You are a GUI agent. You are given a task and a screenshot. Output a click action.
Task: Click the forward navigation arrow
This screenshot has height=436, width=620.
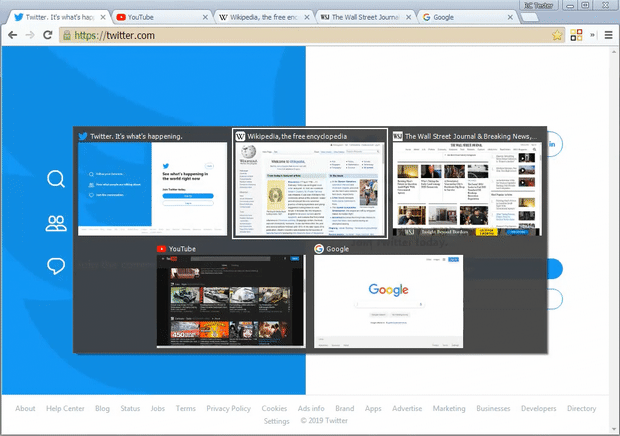[30, 35]
